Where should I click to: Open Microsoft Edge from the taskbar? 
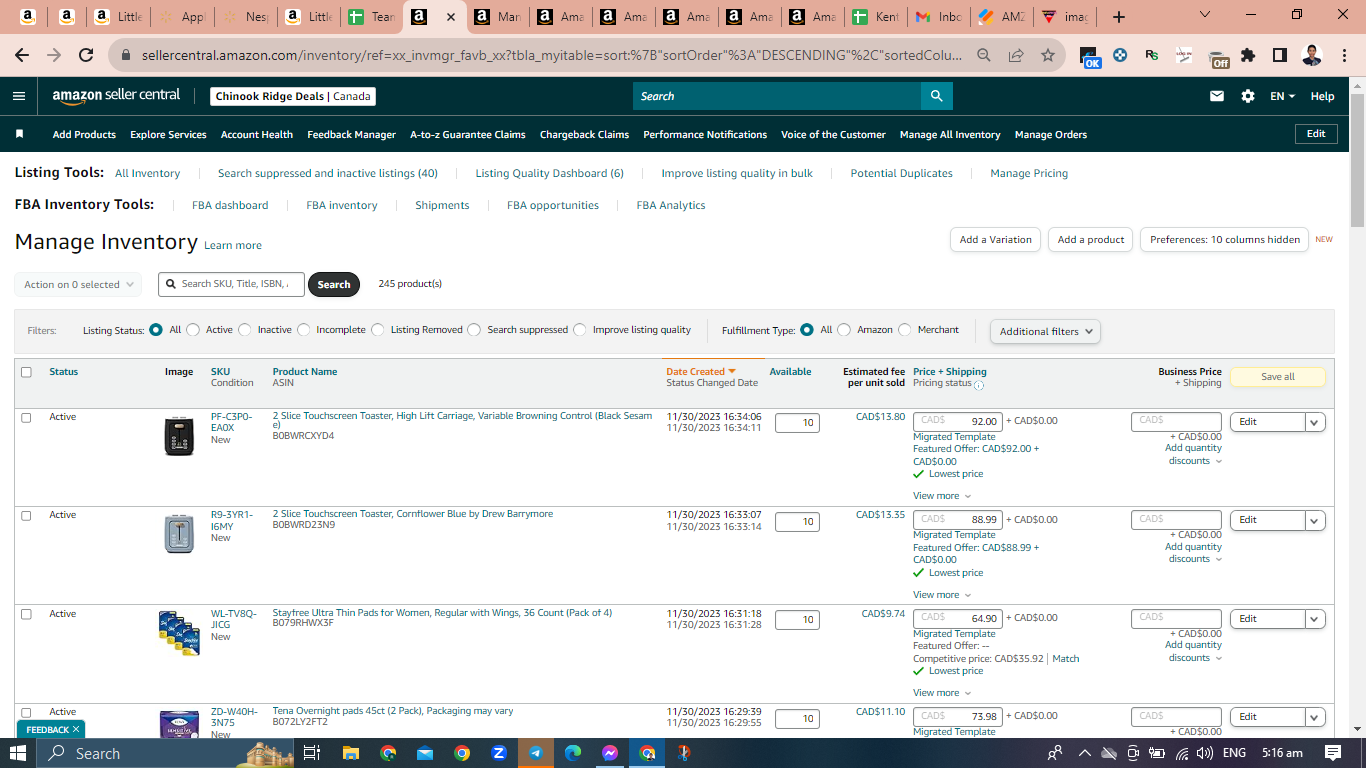click(x=573, y=753)
